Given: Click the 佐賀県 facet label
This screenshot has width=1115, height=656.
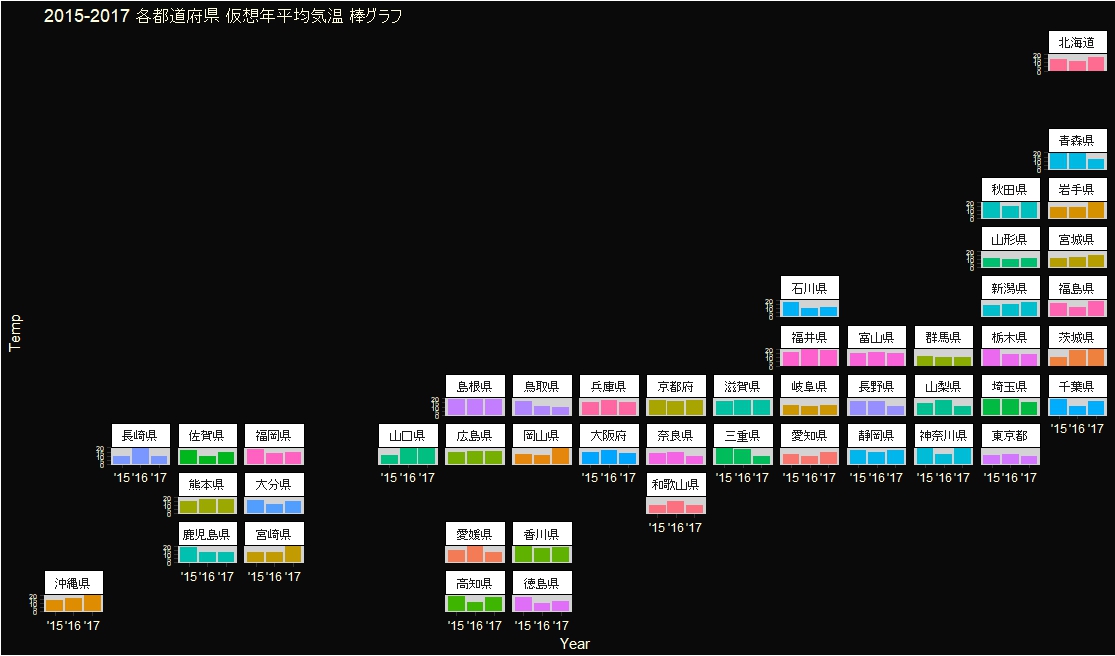Looking at the screenshot, I should (207, 436).
